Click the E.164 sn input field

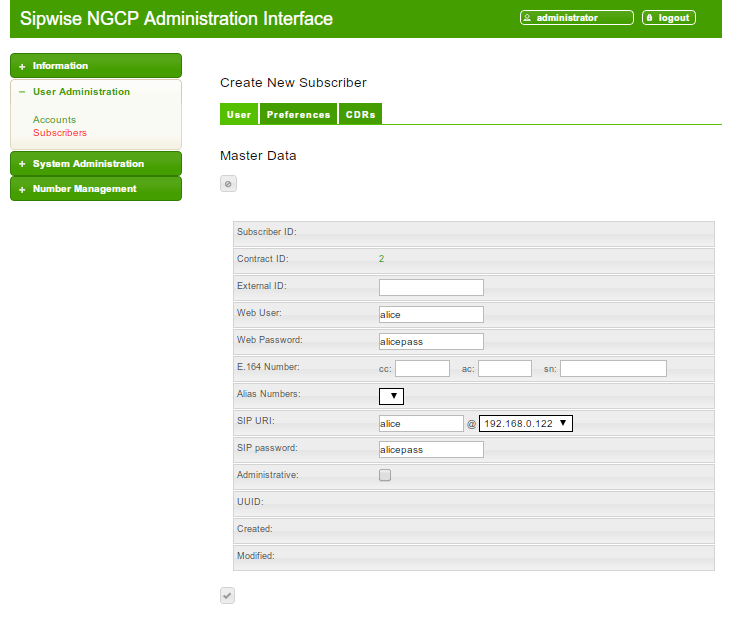click(x=613, y=369)
